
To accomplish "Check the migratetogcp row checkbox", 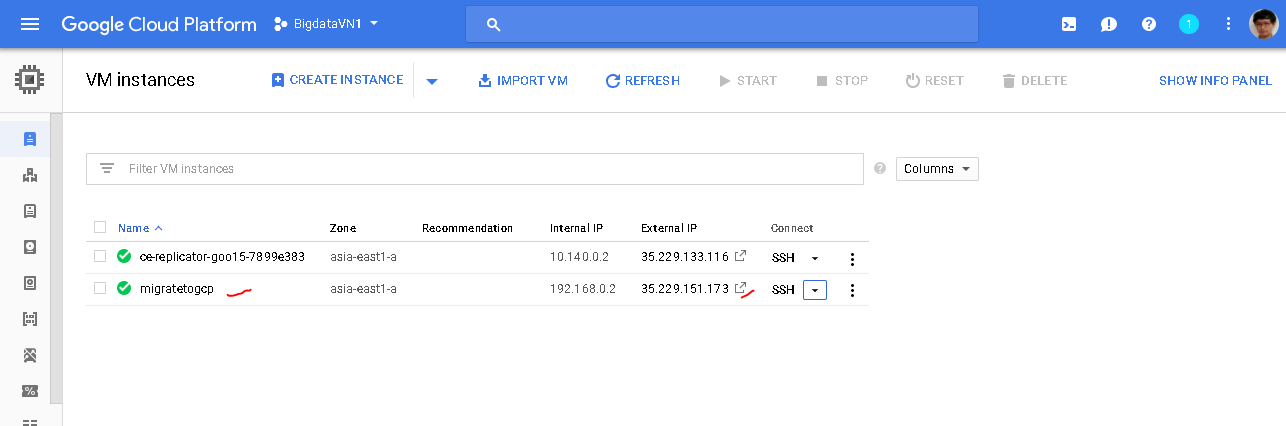I will 100,289.
